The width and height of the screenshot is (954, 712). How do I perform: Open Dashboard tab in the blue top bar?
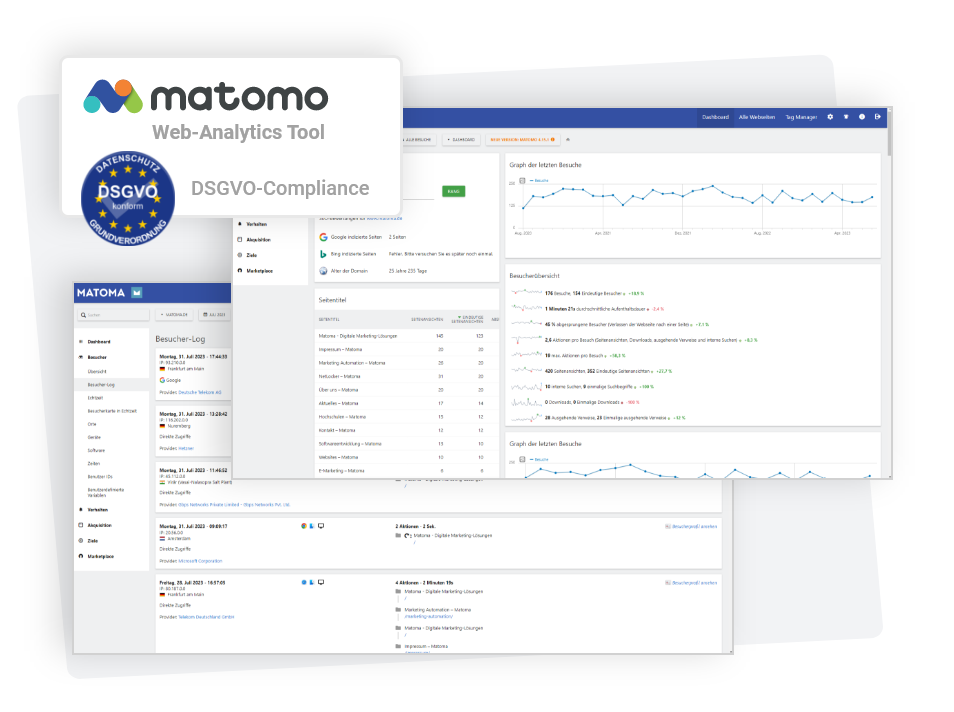715,117
